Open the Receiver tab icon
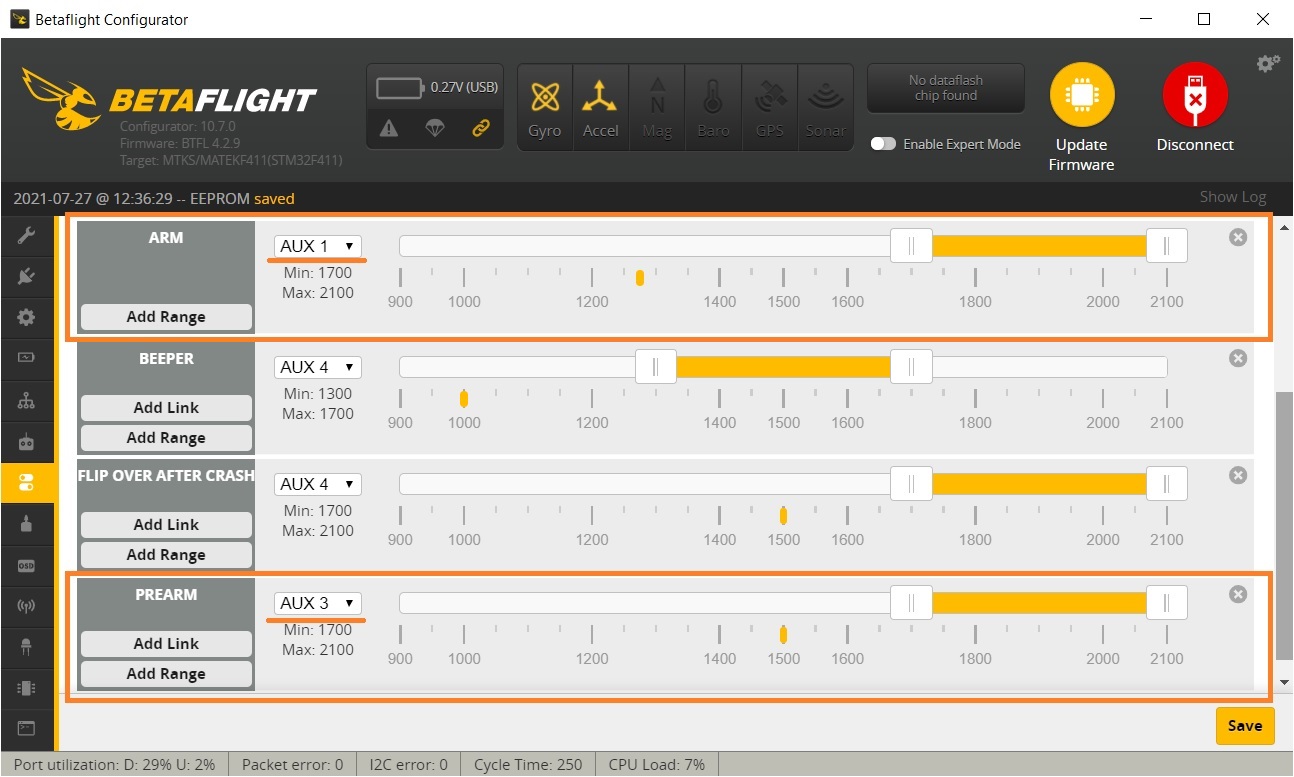 click(27, 441)
